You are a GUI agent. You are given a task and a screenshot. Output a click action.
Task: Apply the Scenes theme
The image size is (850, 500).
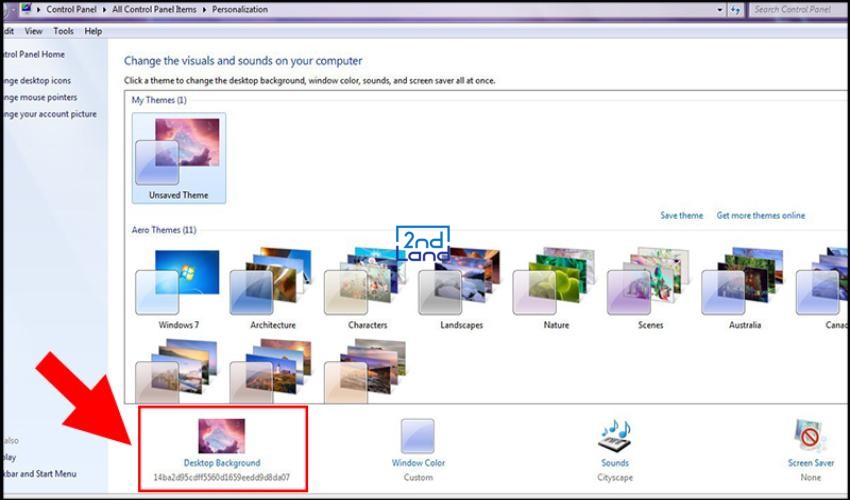650,289
